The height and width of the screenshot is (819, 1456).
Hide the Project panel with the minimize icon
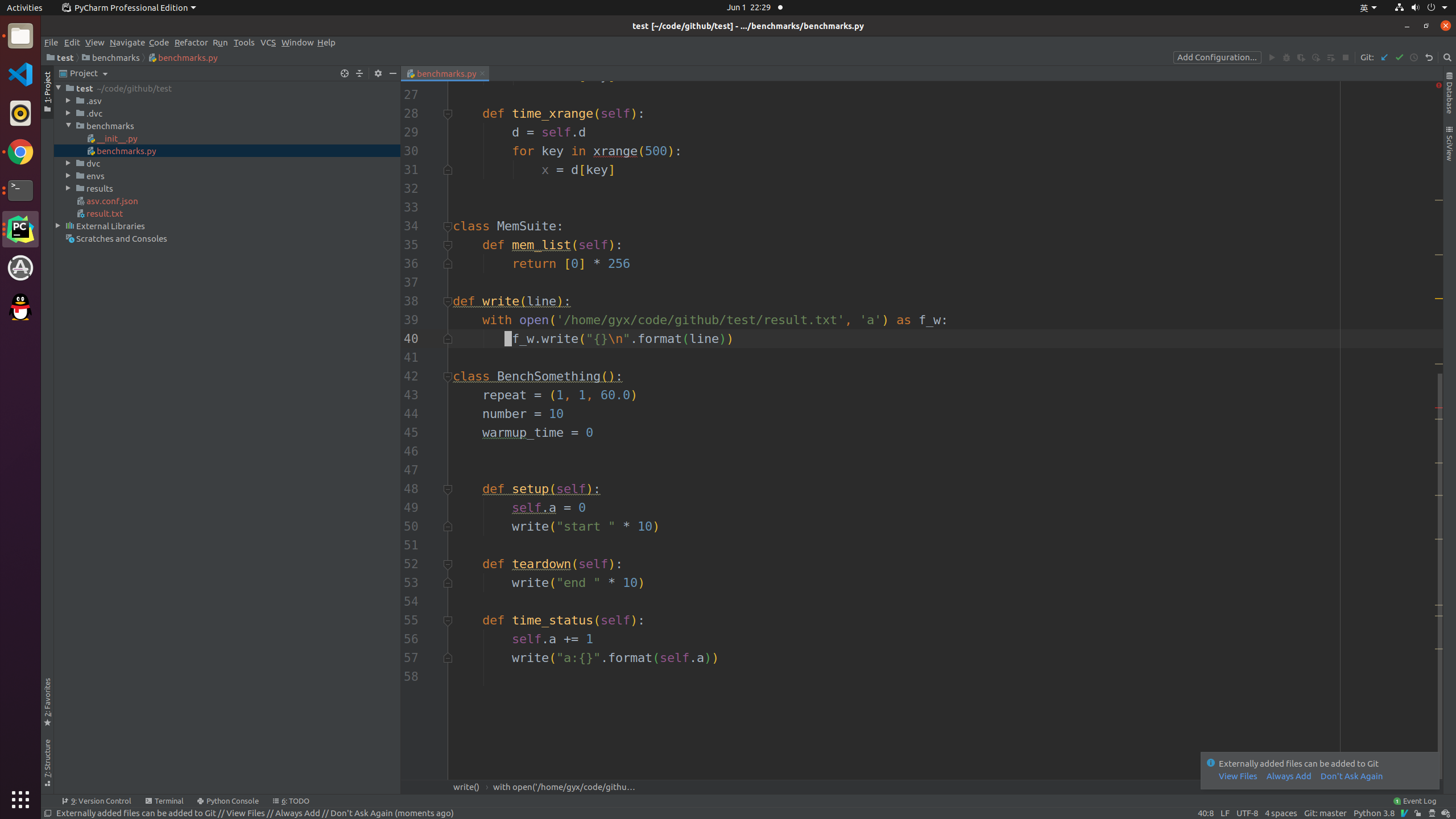(x=393, y=73)
